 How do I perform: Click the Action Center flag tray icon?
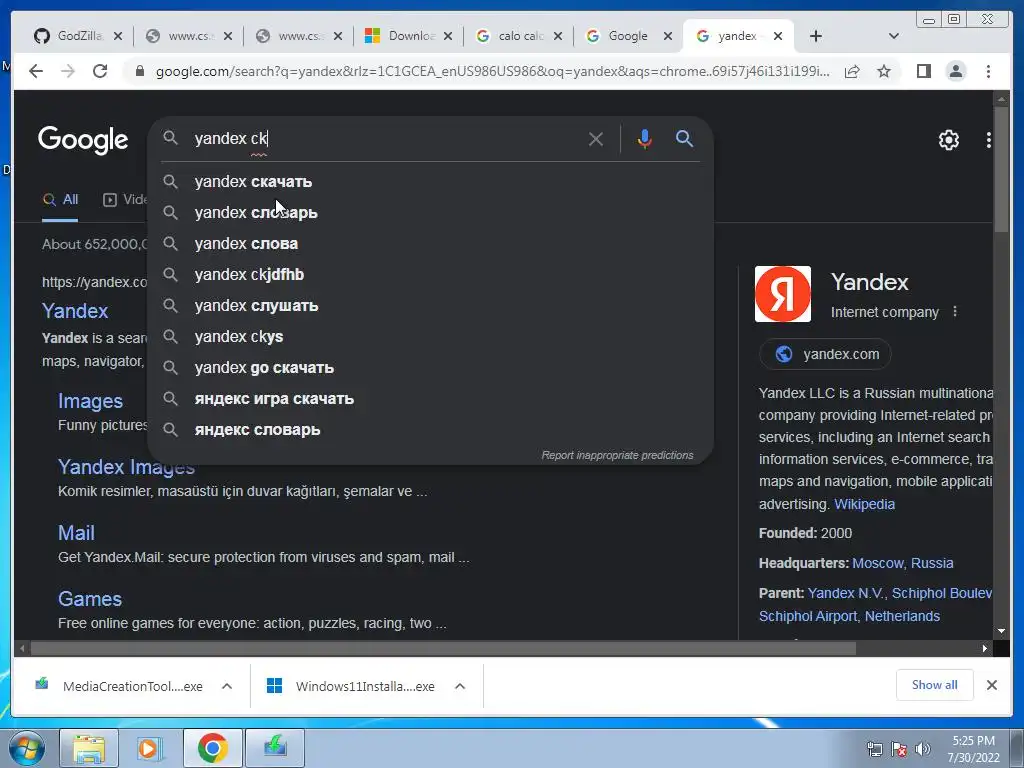tap(899, 749)
